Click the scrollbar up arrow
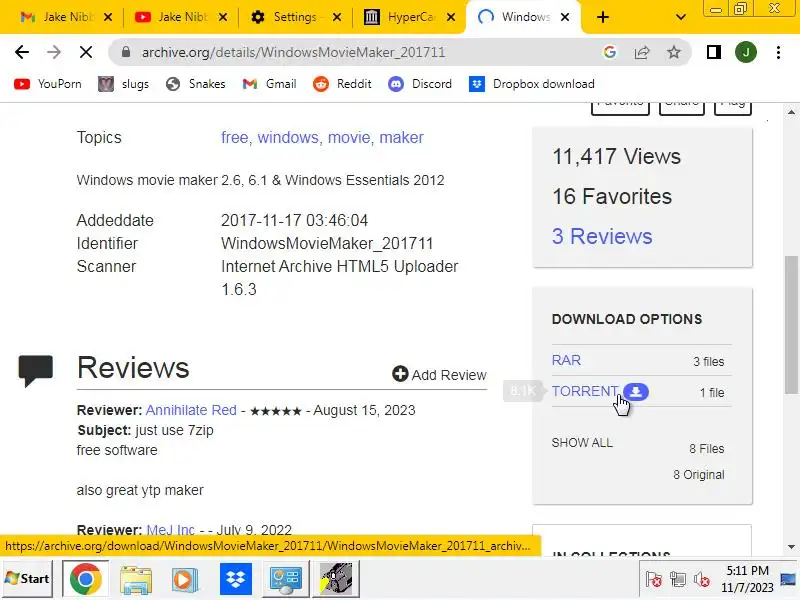 click(x=791, y=112)
